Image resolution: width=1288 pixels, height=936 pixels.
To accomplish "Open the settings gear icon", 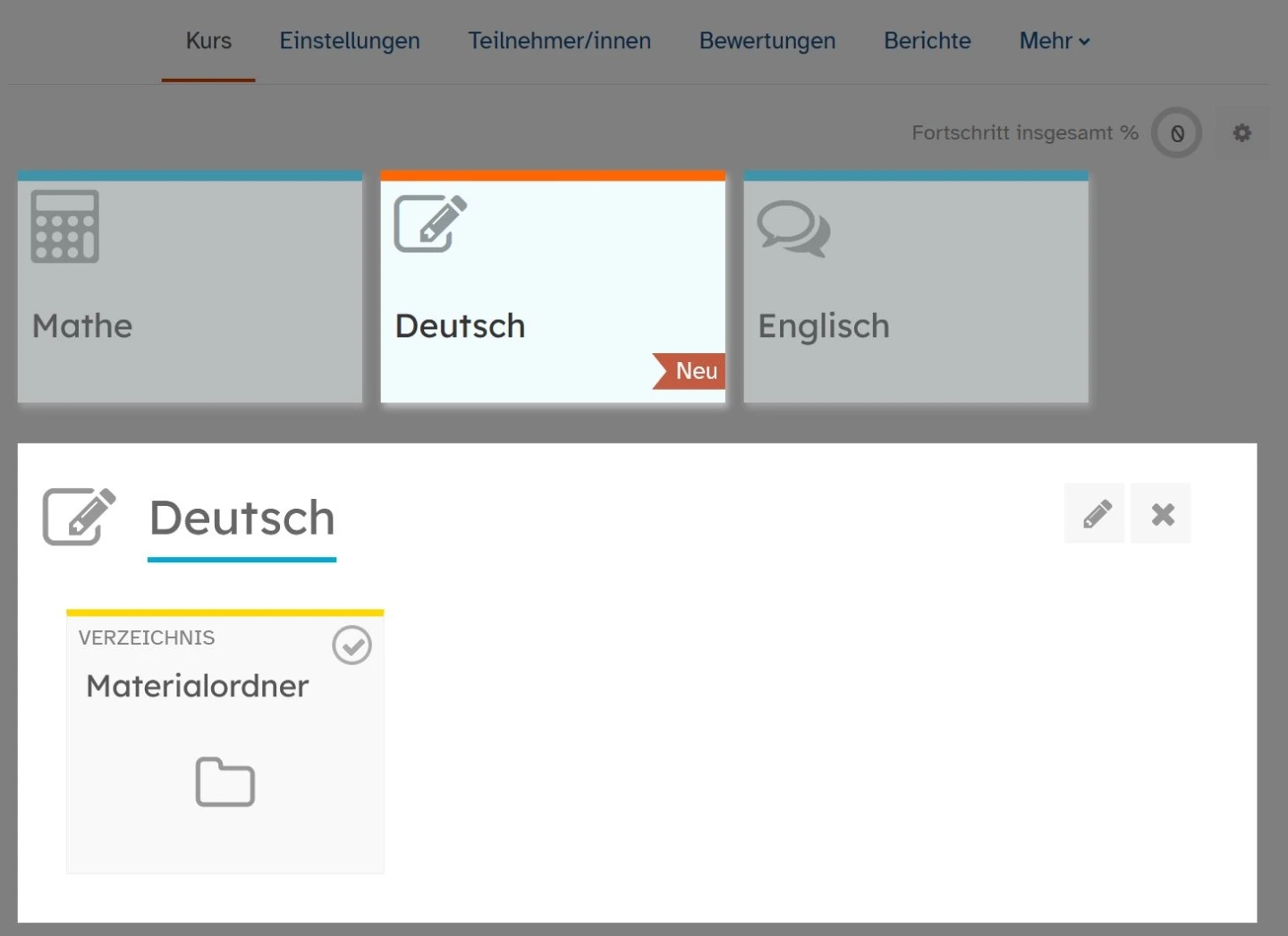I will [x=1242, y=133].
